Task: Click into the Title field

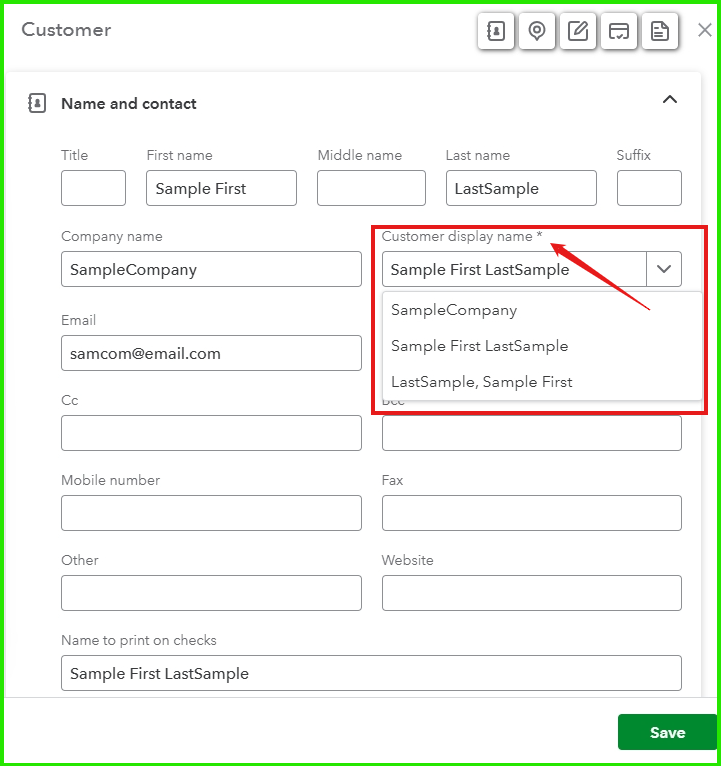Action: pos(93,188)
